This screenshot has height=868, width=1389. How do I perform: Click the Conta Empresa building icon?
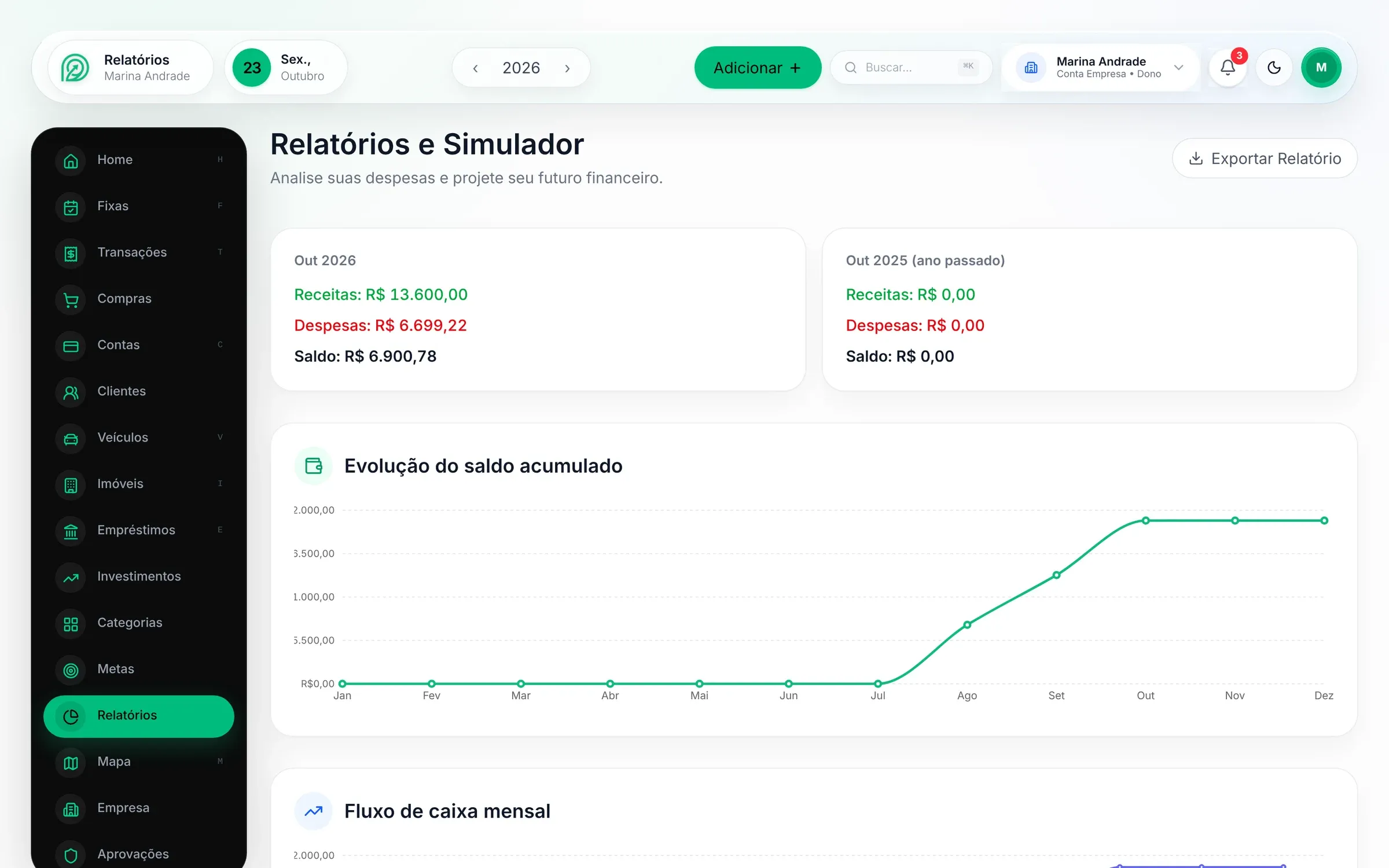1031,68
